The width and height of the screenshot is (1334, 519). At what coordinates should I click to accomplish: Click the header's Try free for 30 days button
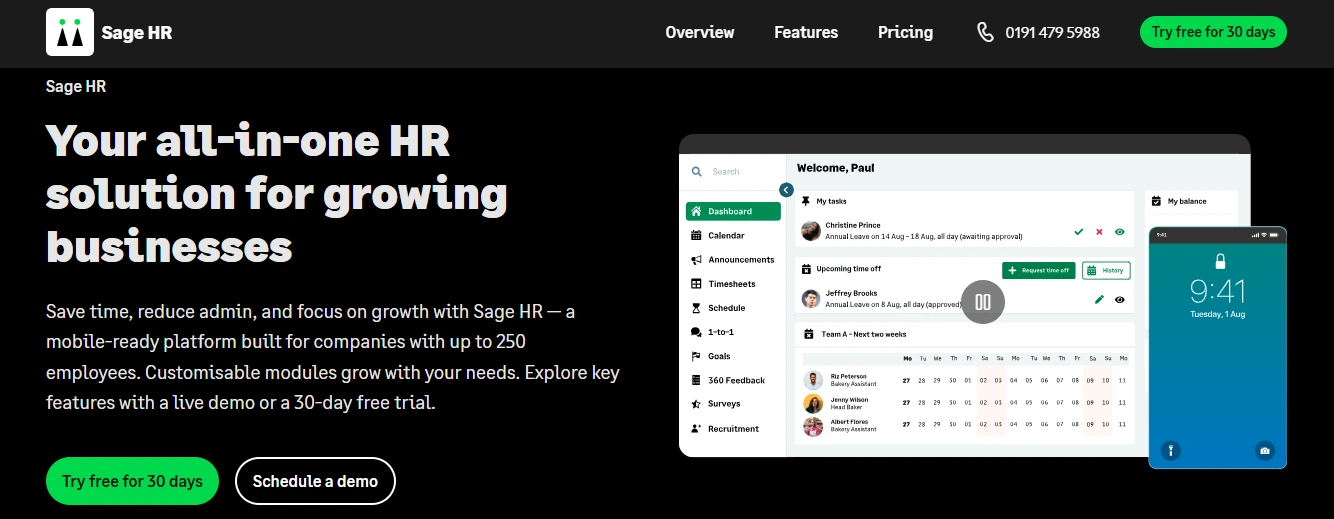[1213, 32]
